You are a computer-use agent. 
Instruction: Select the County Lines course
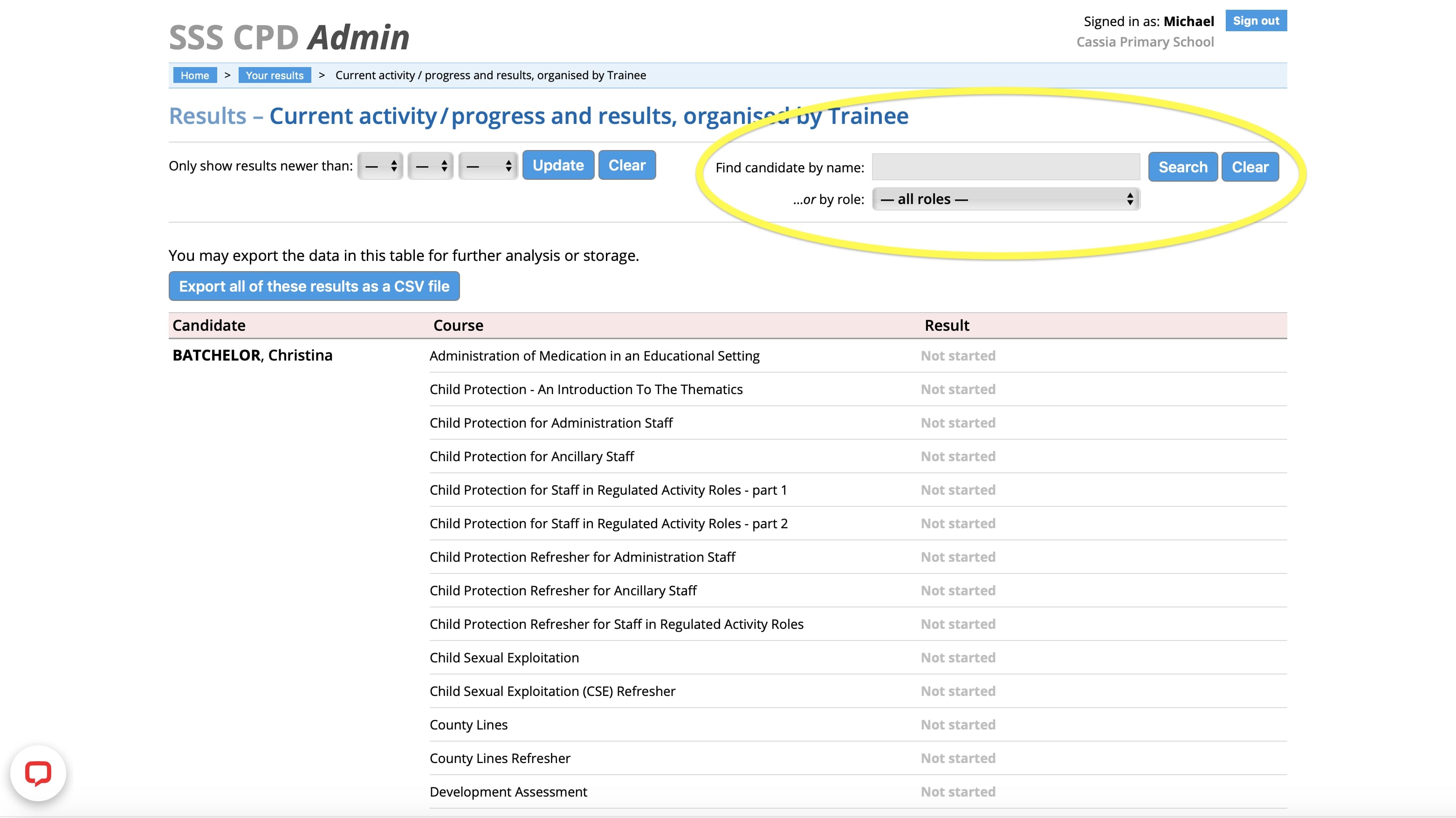[468, 725]
